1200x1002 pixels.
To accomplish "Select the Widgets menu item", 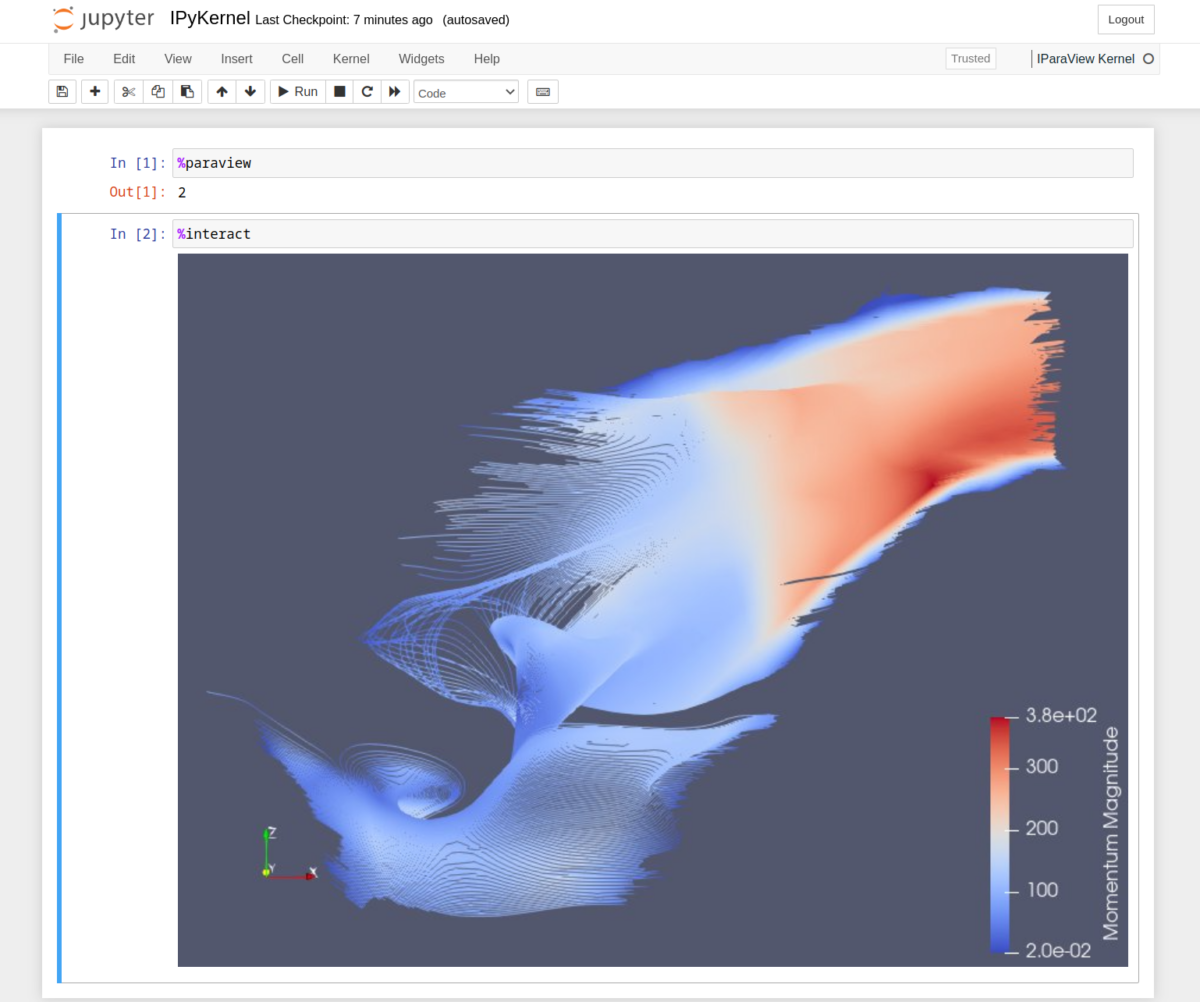I will 421,59.
